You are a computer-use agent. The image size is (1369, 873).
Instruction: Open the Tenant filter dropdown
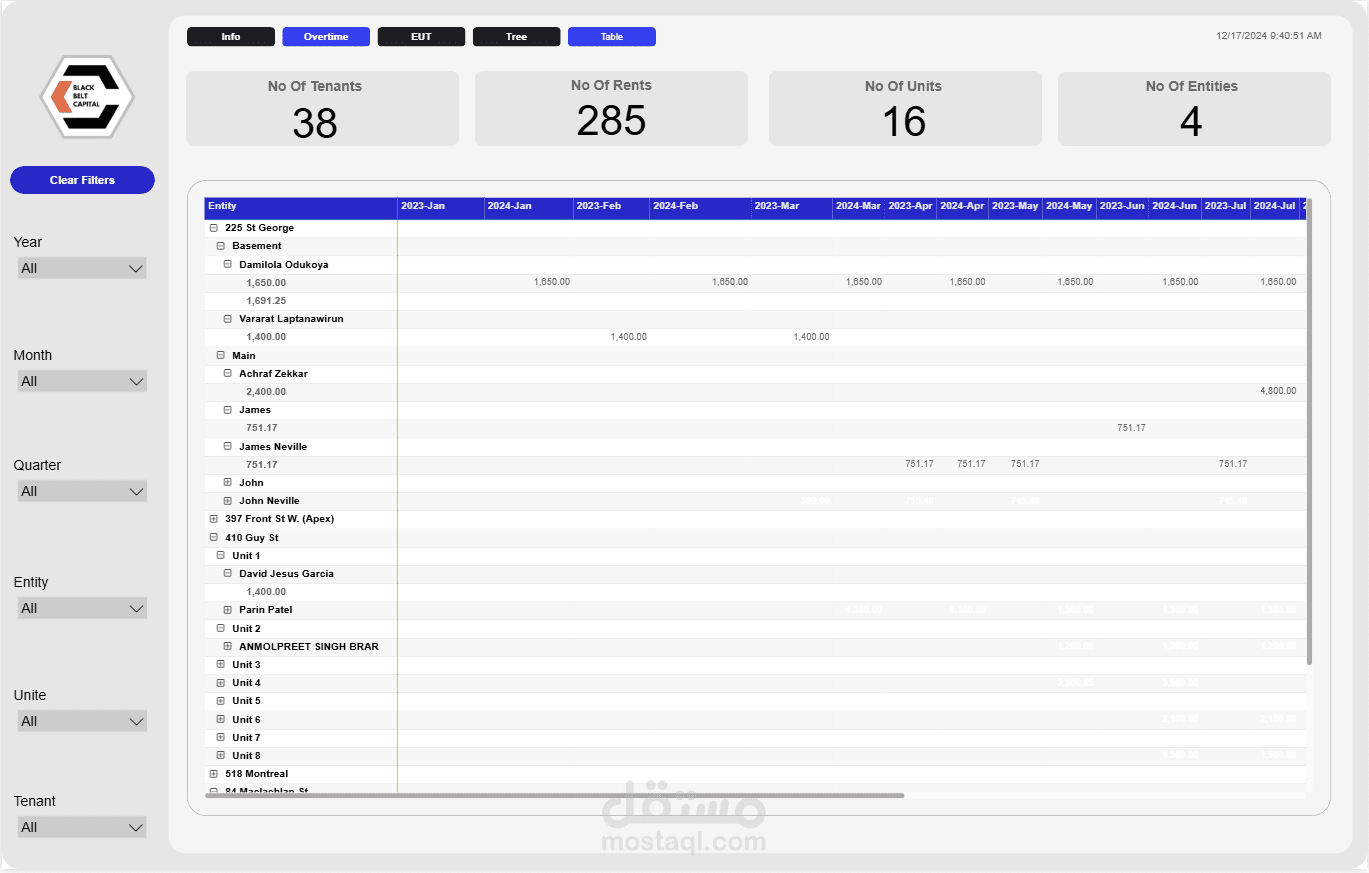tap(82, 827)
